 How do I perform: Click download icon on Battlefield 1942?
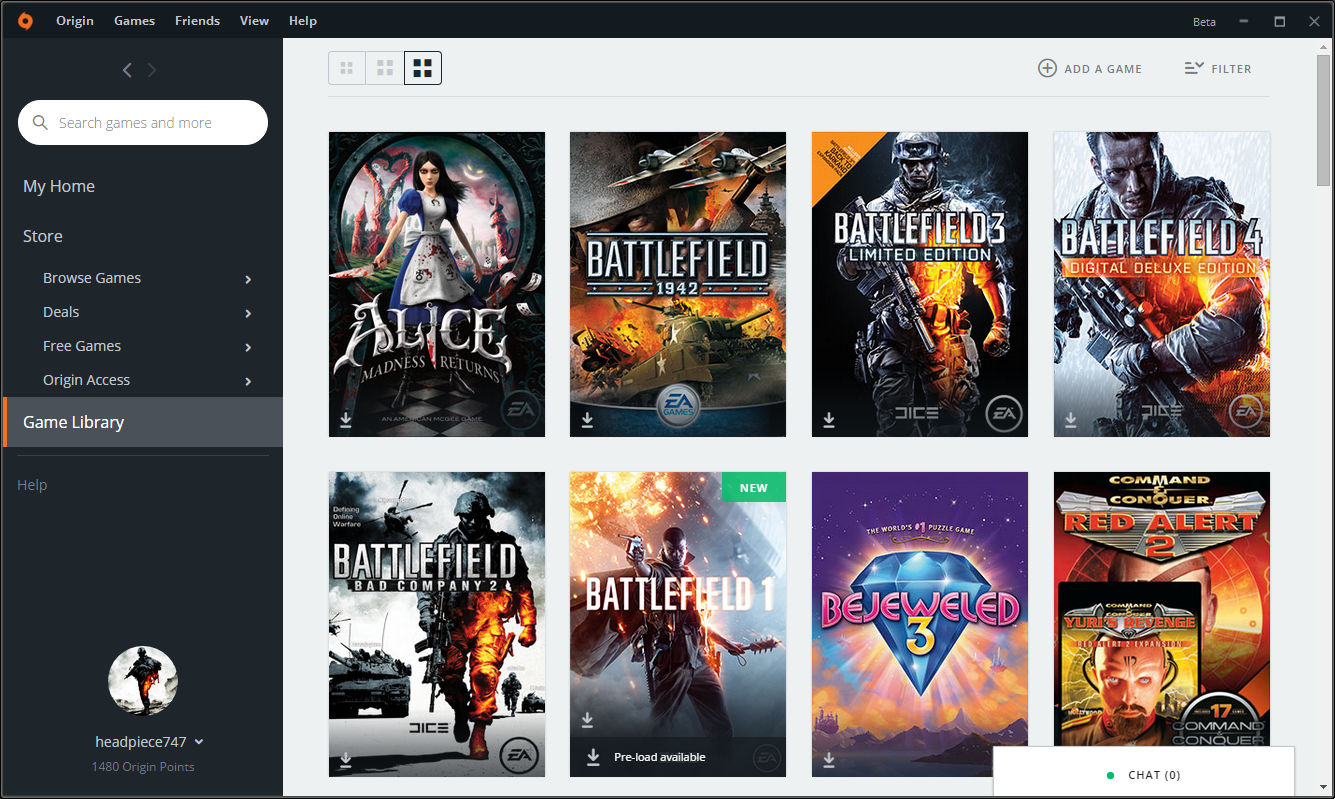[588, 420]
